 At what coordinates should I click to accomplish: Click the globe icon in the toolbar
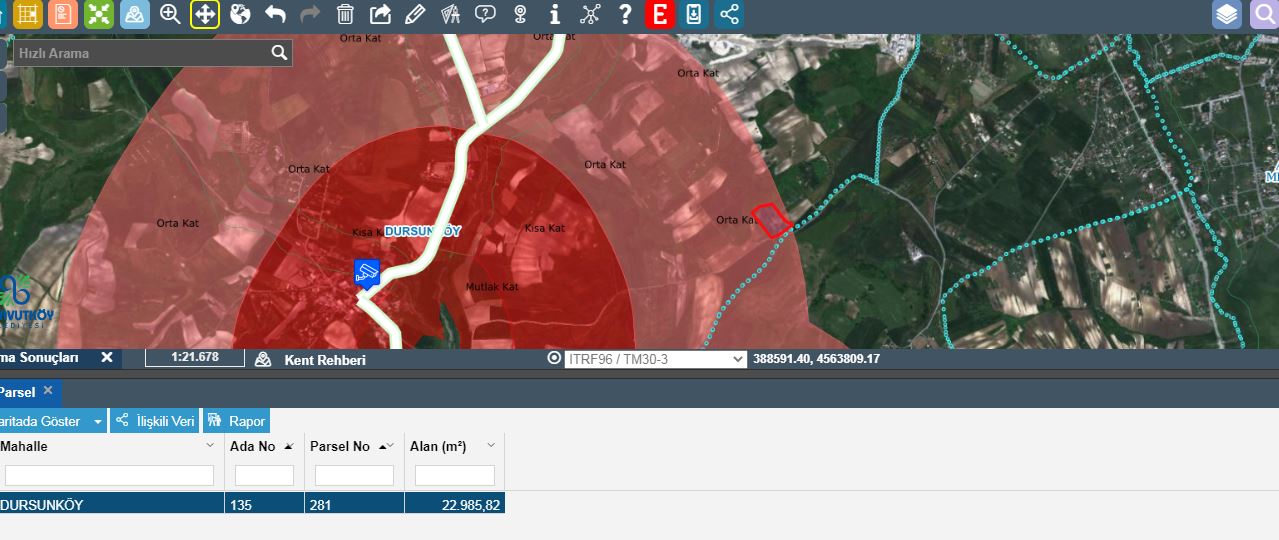tap(240, 14)
